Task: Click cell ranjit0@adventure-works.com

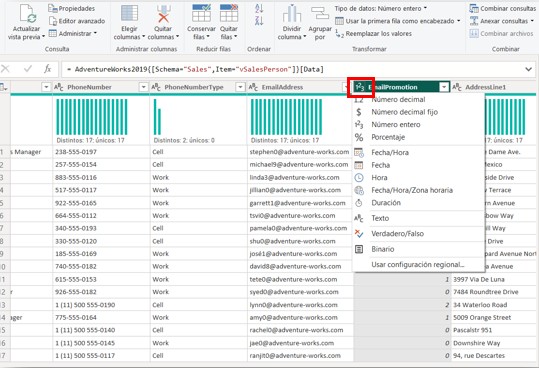Action: coord(299,356)
